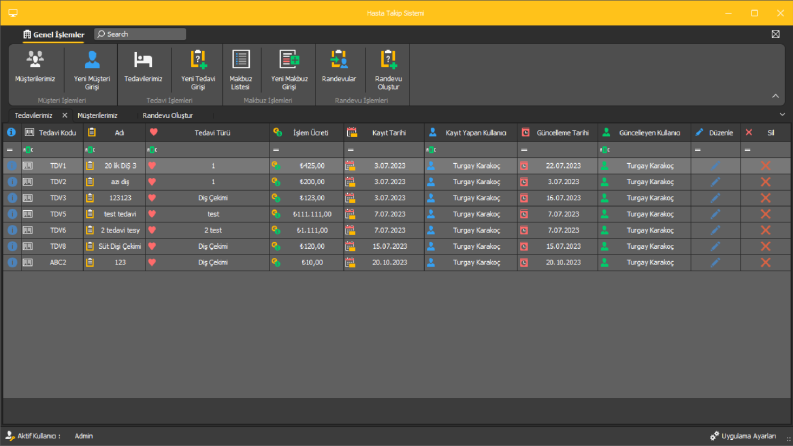Open the Tedavilerimiz ribbon button
The width and height of the screenshot is (793, 446).
[143, 67]
